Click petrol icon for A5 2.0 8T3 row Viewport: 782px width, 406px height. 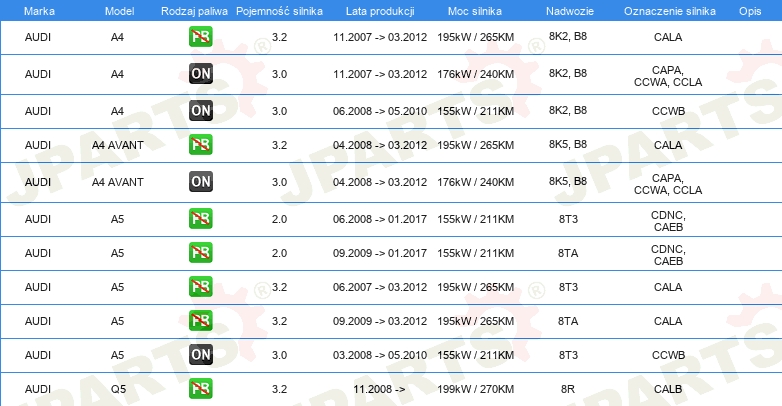pyautogui.click(x=200, y=218)
